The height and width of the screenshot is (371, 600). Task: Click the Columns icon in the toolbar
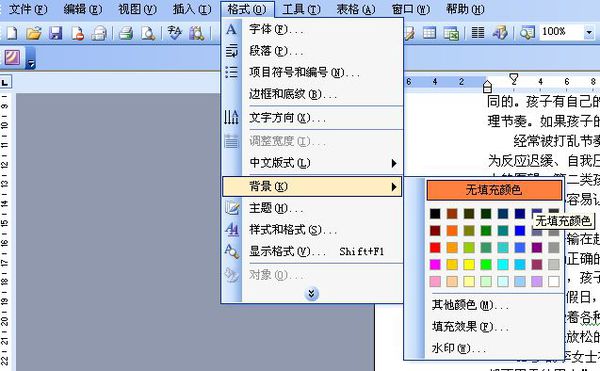[478, 33]
